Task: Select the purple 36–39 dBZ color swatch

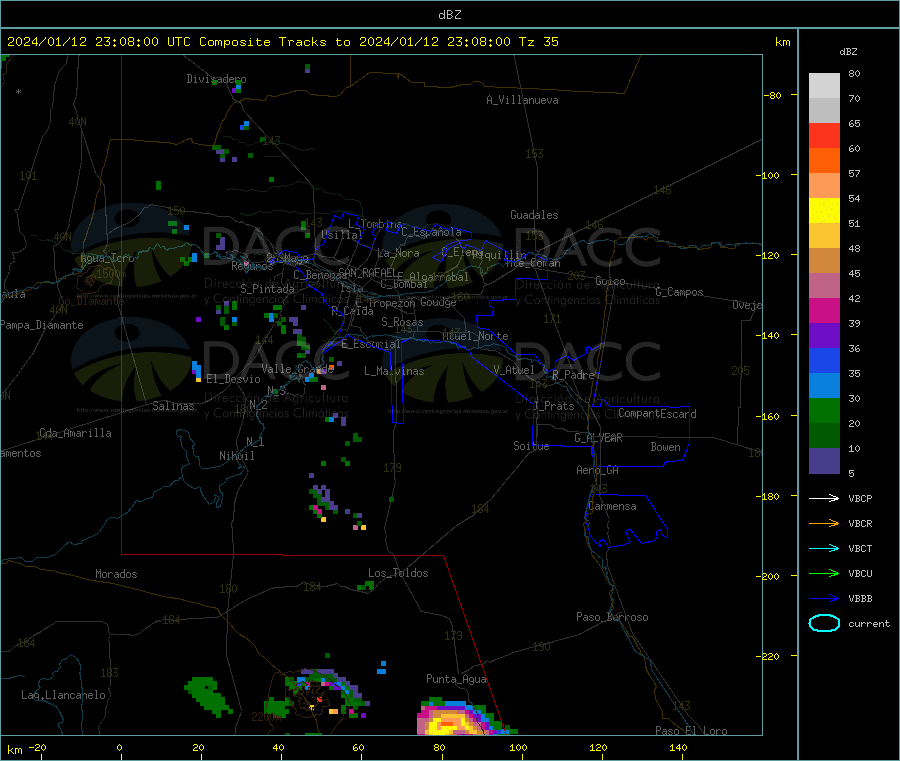Action: tap(824, 336)
